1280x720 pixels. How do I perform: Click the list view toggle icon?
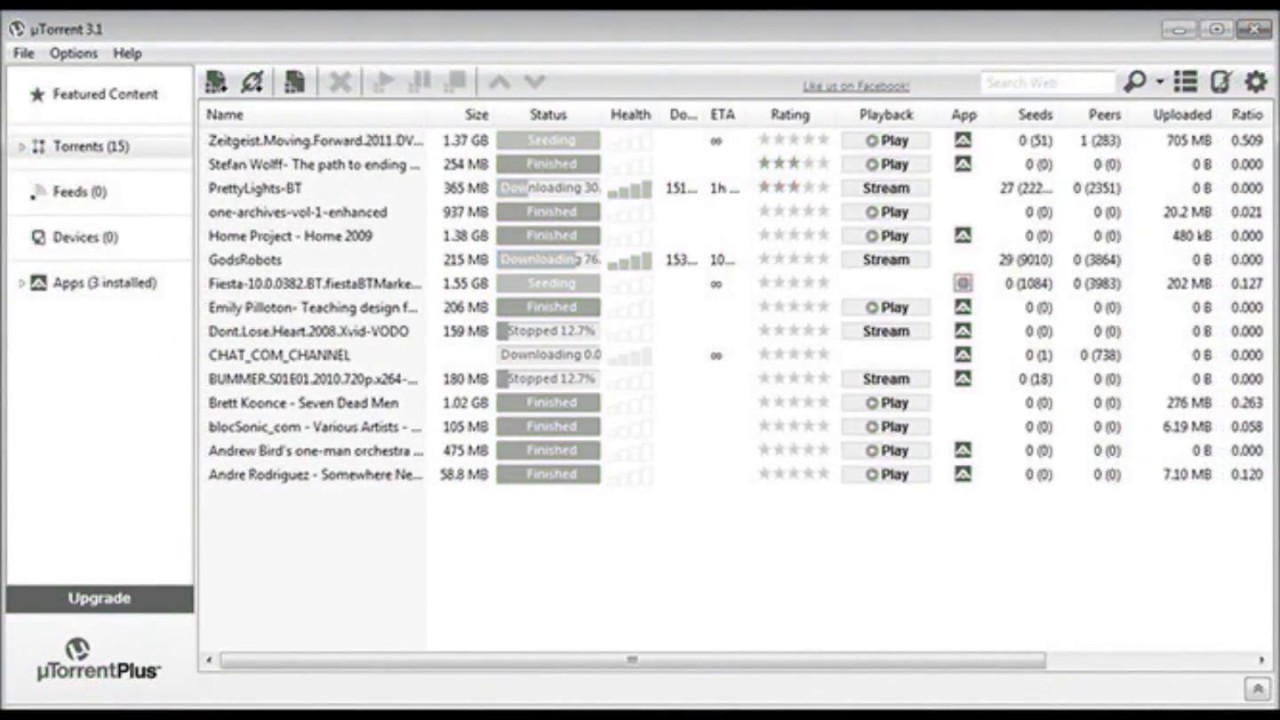tap(1186, 82)
